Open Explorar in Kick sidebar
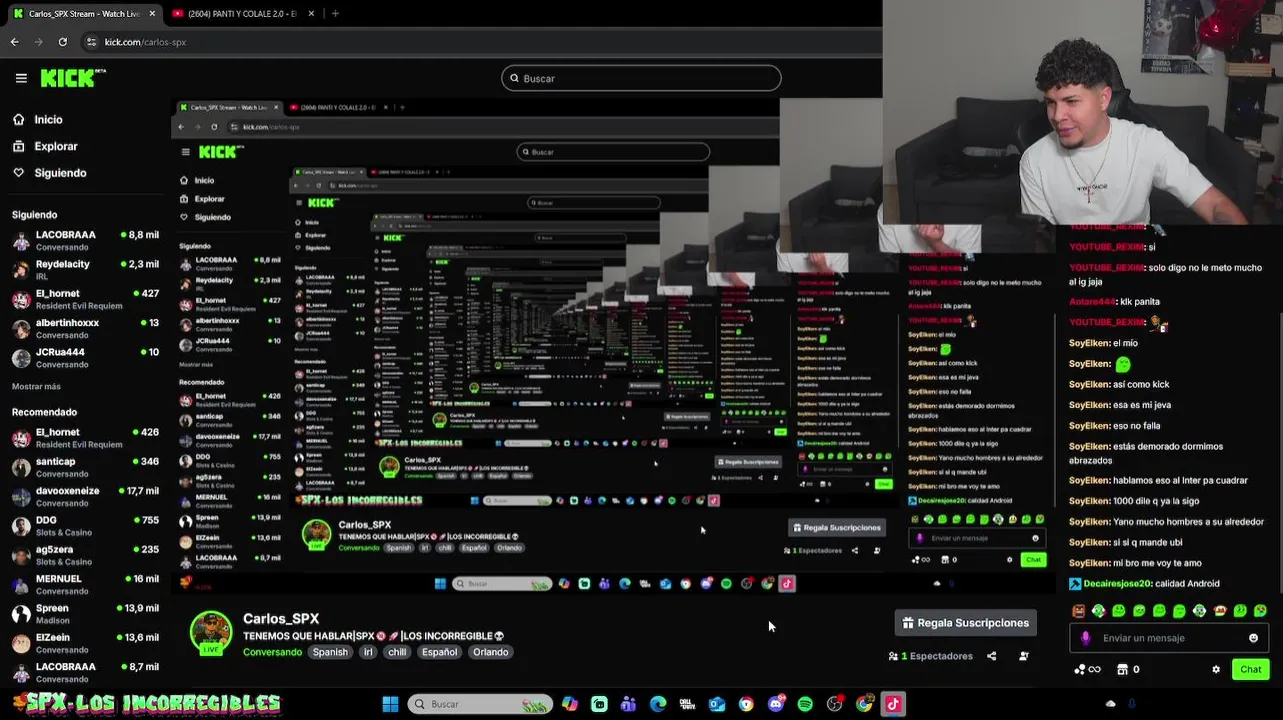 click(55, 146)
